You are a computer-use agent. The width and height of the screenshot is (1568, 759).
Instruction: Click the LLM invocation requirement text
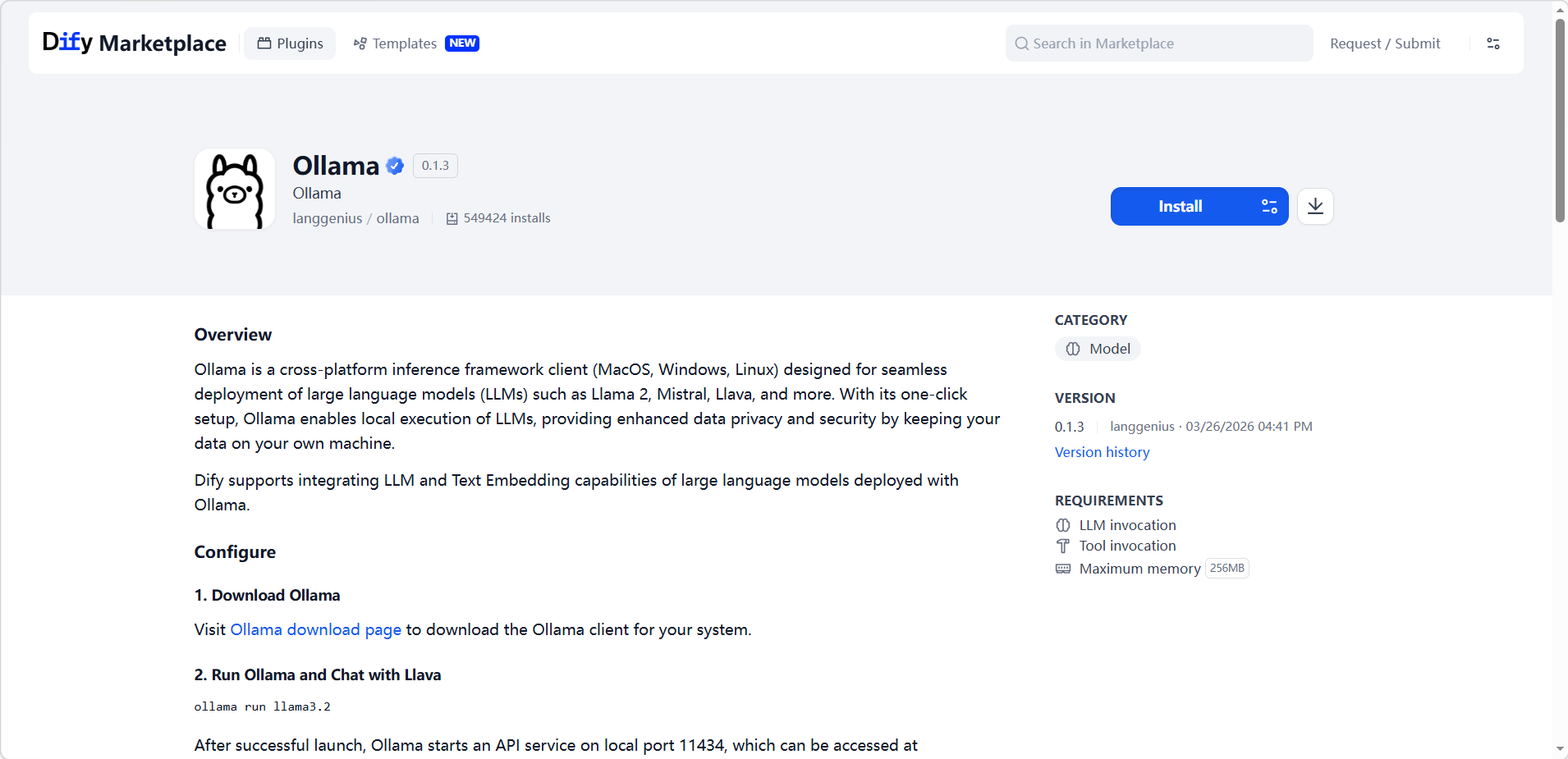point(1127,525)
